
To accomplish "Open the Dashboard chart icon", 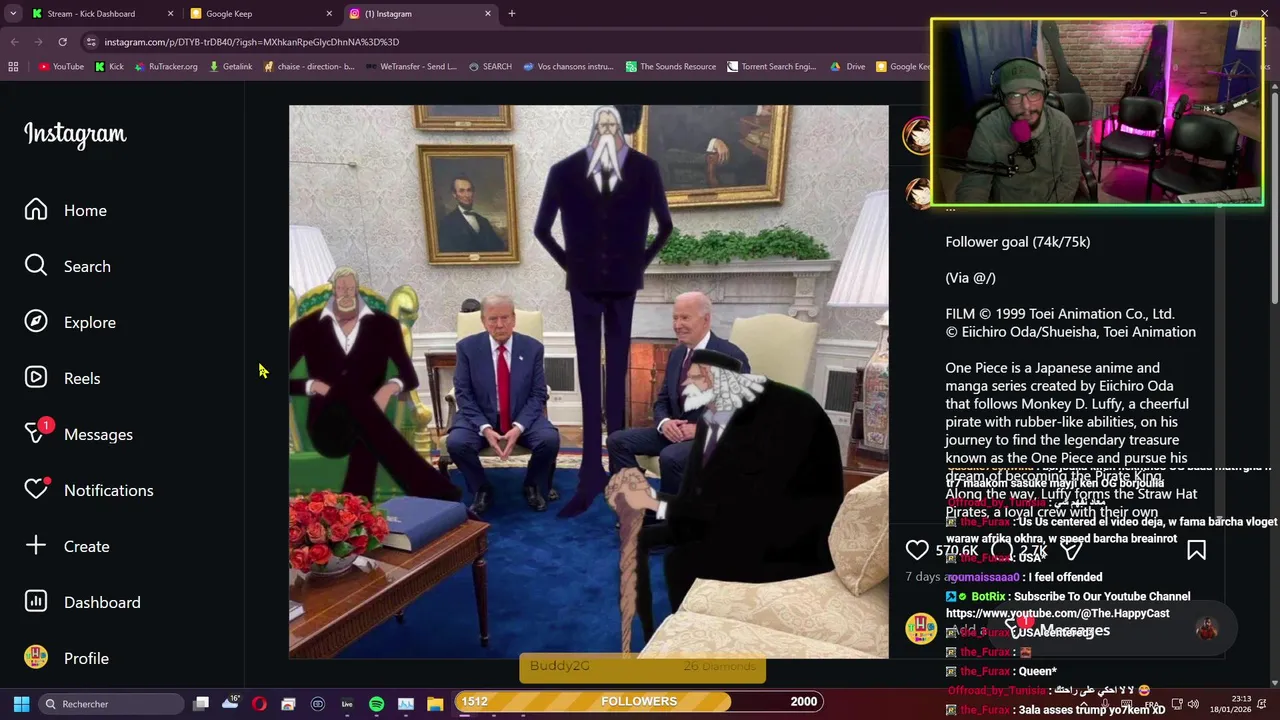I will point(36,602).
